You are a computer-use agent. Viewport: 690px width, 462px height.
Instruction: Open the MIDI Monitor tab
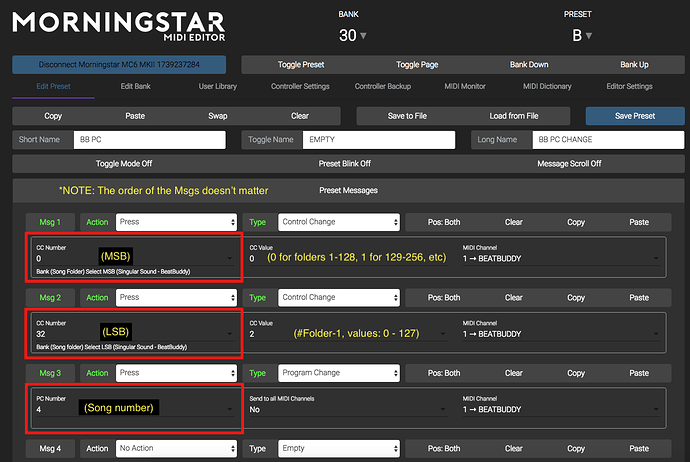[x=465, y=86]
